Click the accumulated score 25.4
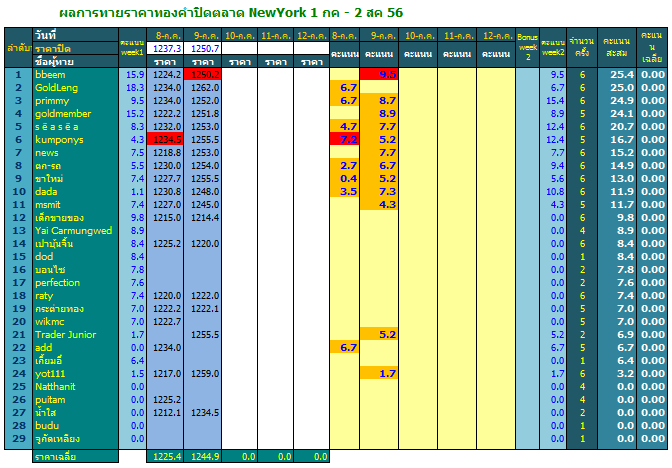 pos(617,75)
